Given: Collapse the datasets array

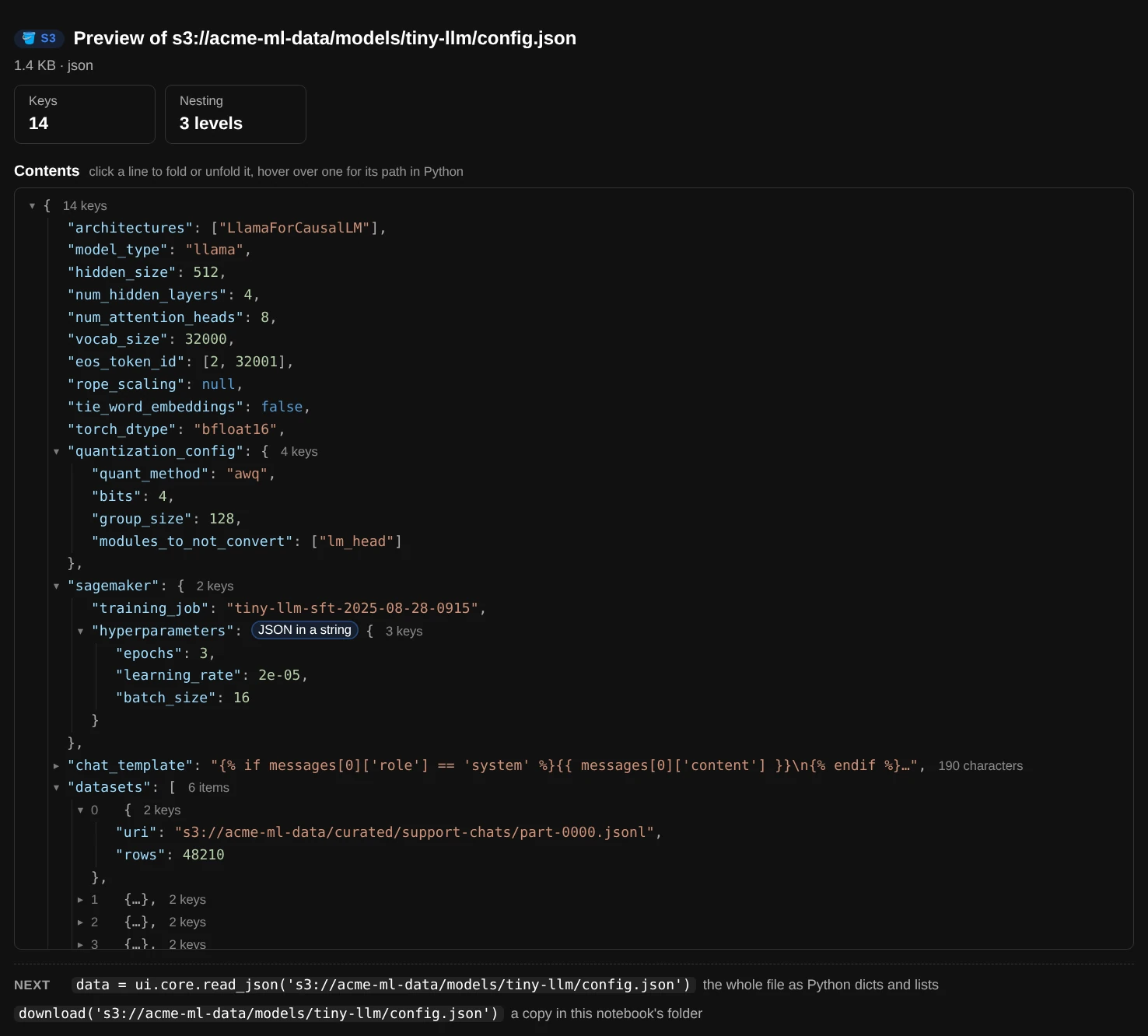Looking at the screenshot, I should point(56,788).
